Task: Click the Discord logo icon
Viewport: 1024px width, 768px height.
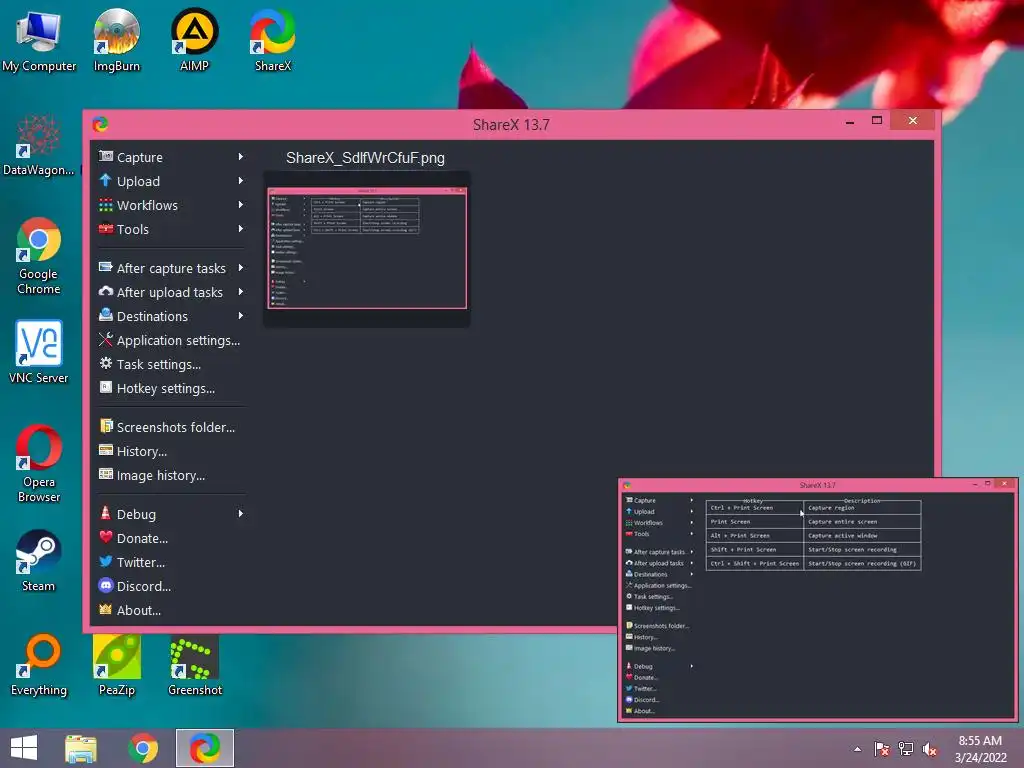Action: tap(106, 585)
